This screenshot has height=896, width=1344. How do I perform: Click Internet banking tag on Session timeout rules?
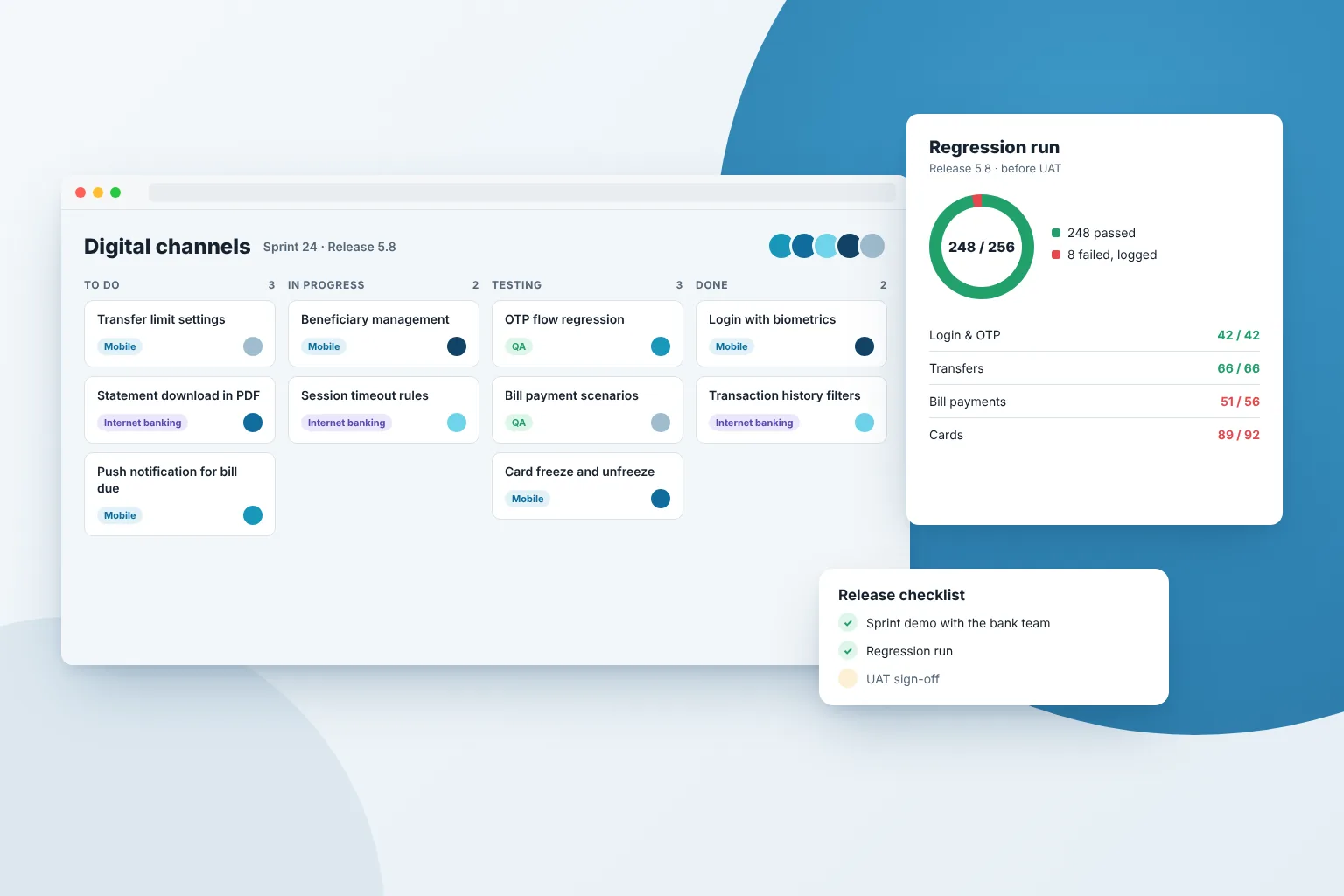pos(346,423)
